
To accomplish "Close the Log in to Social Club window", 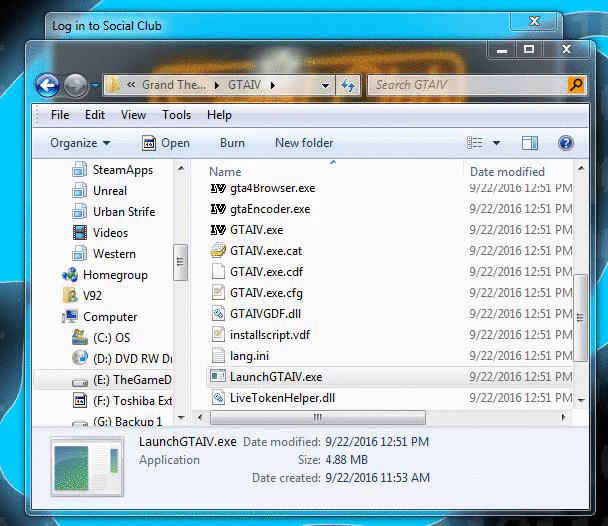I will [x=535, y=21].
